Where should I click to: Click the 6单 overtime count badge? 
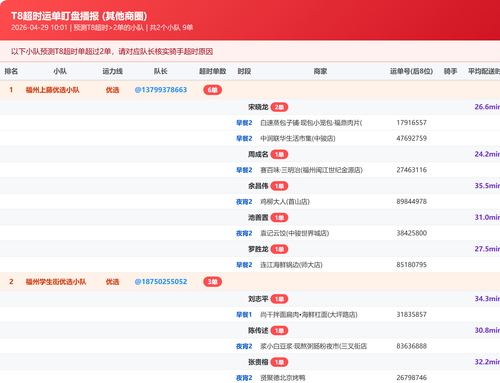[x=213, y=90]
